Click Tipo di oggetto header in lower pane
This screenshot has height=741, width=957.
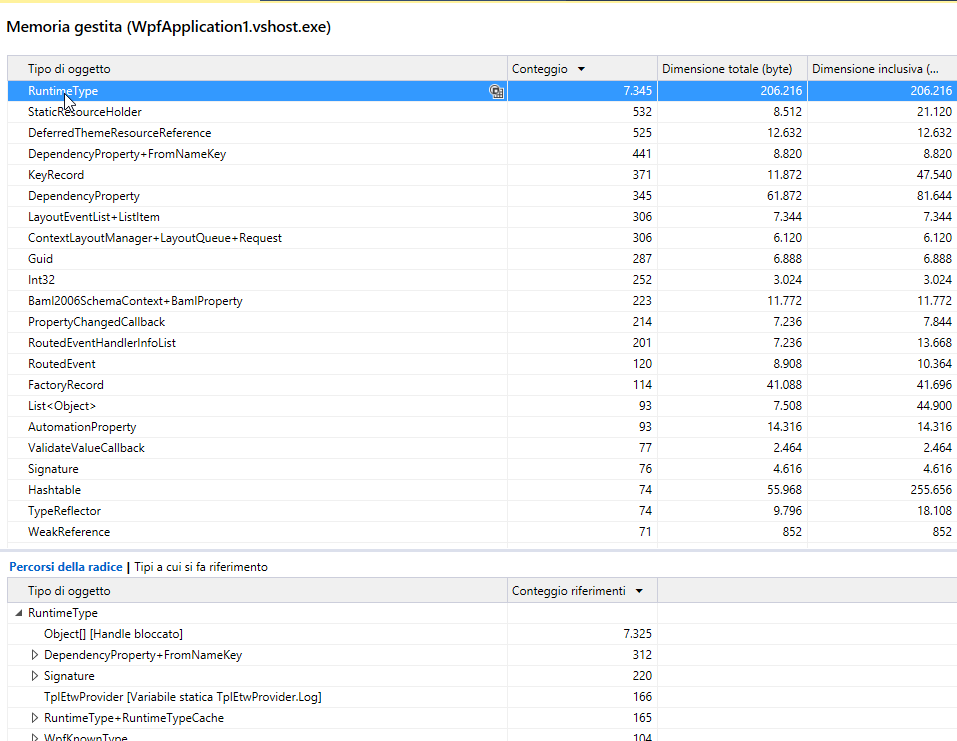(x=257, y=591)
